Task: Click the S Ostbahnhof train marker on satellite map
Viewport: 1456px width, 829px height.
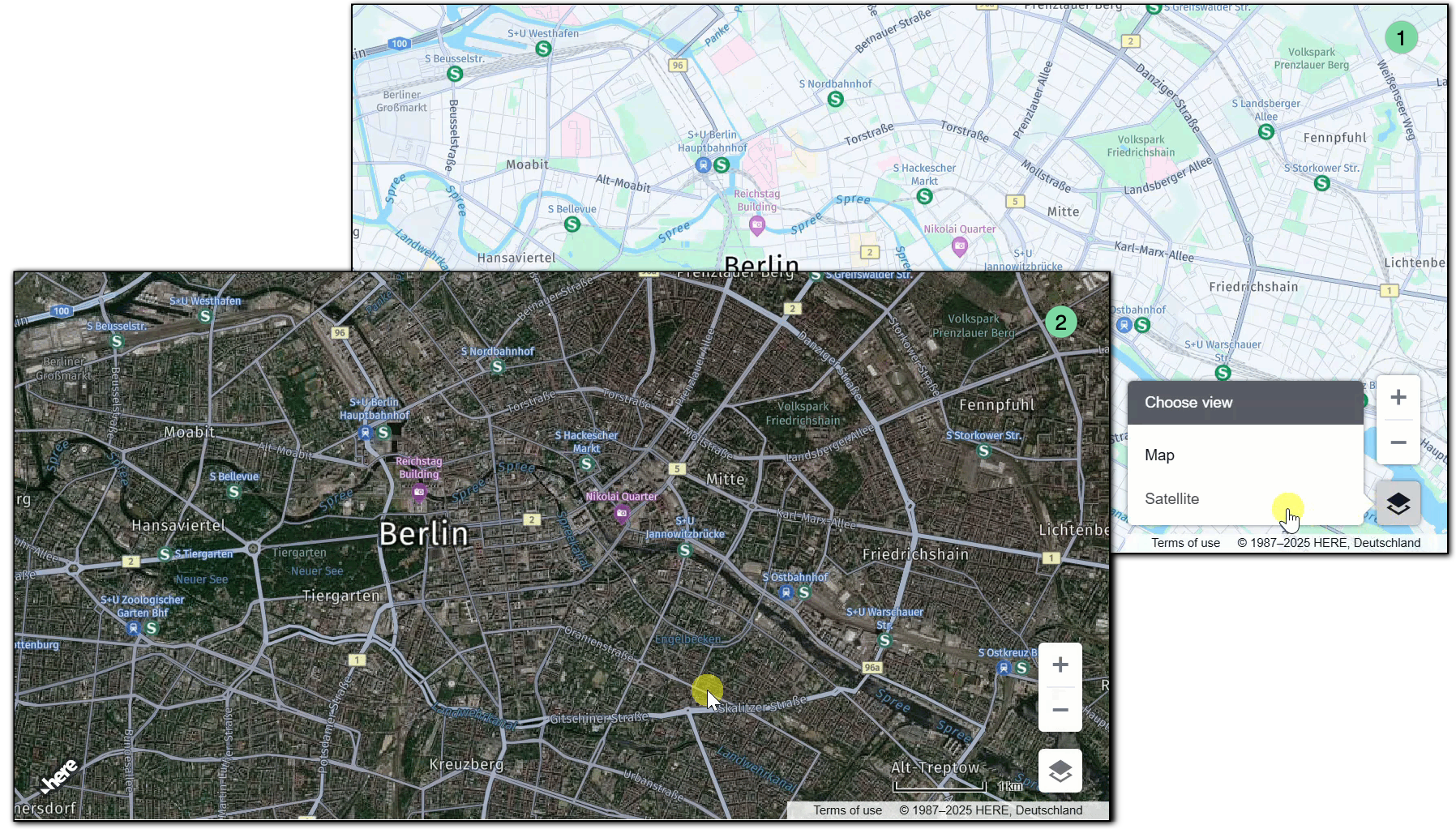Action: tap(785, 592)
